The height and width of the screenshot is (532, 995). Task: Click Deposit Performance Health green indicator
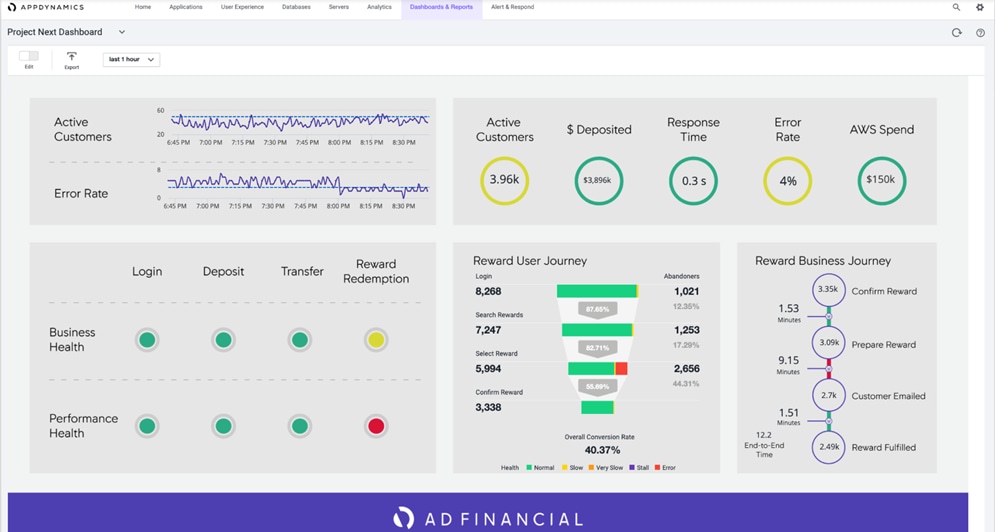[223, 426]
